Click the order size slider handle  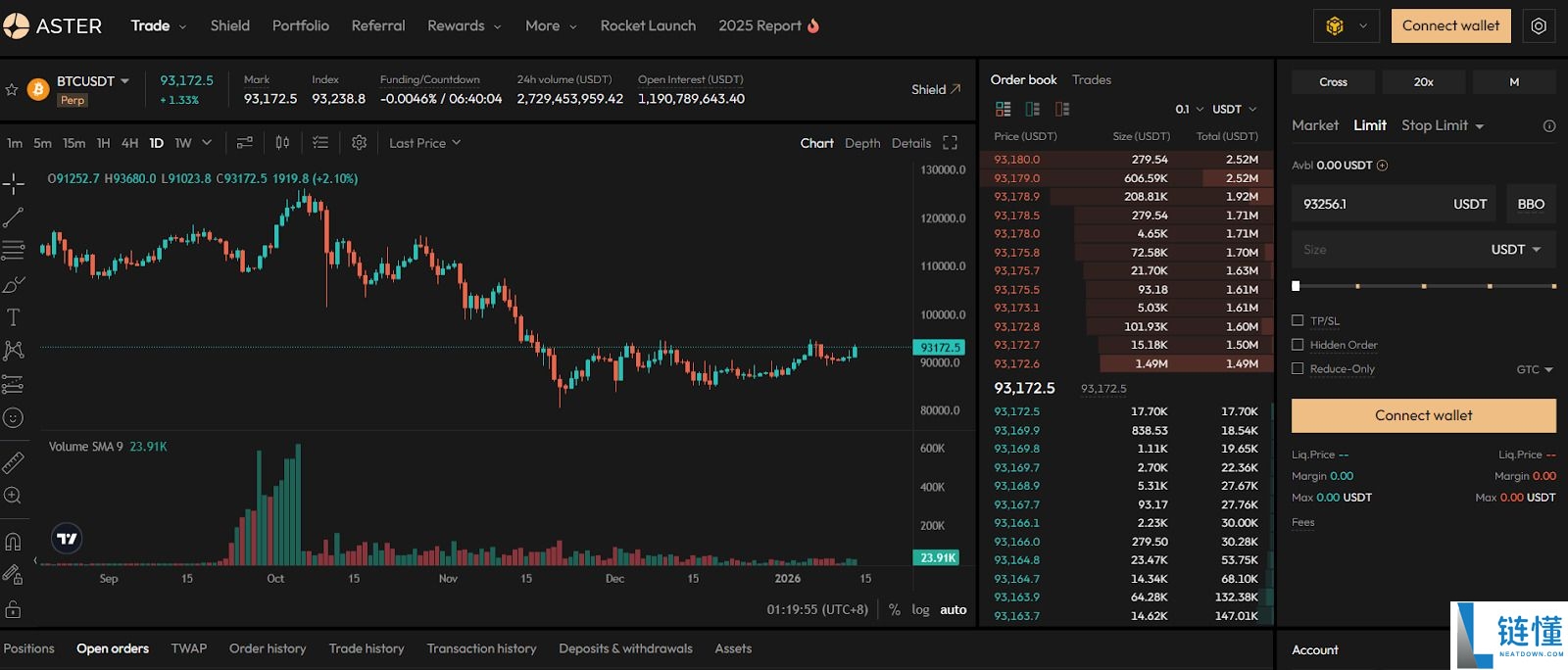click(1296, 286)
